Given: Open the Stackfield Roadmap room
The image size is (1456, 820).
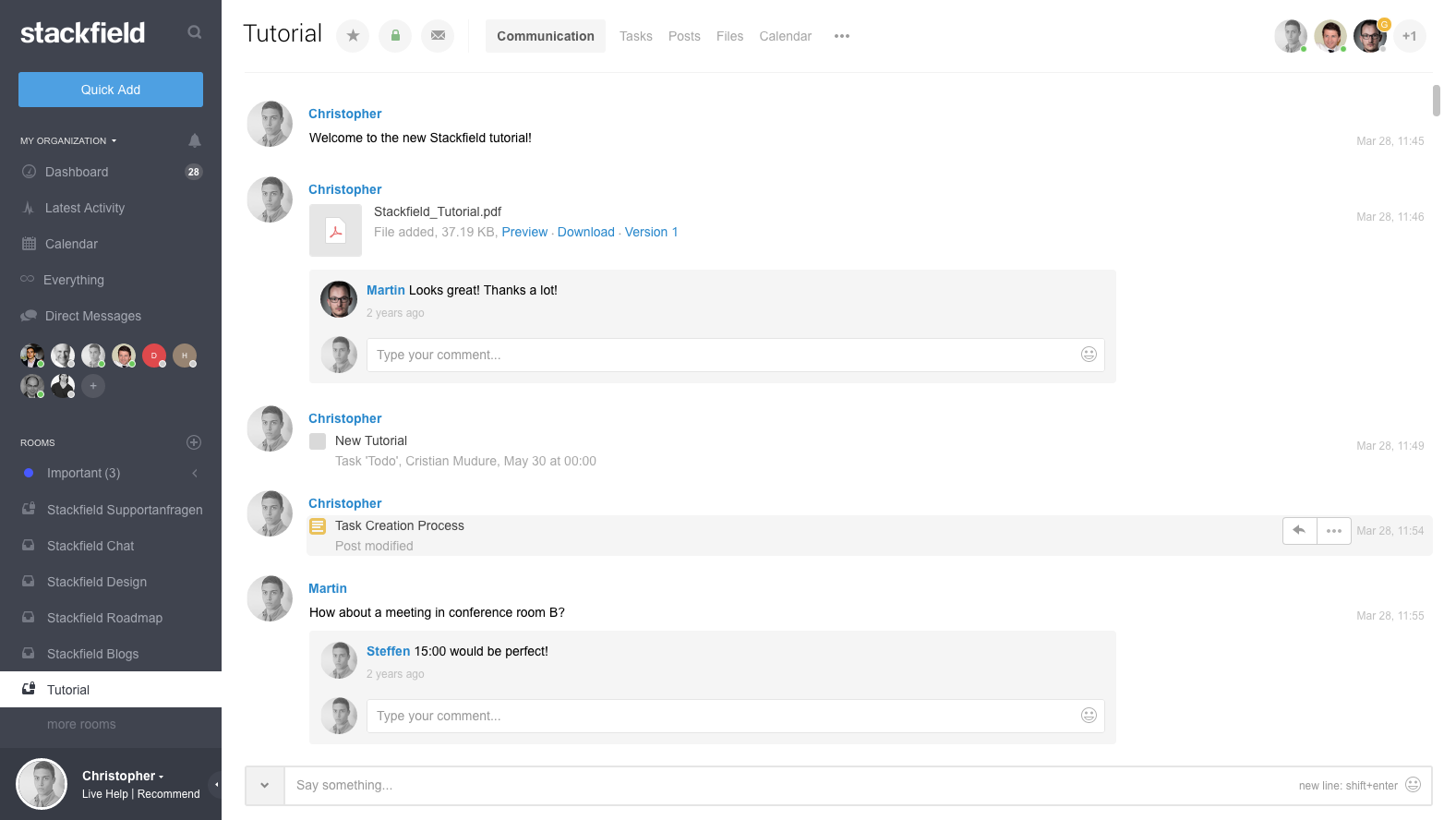Looking at the screenshot, I should pyautogui.click(x=111, y=618).
